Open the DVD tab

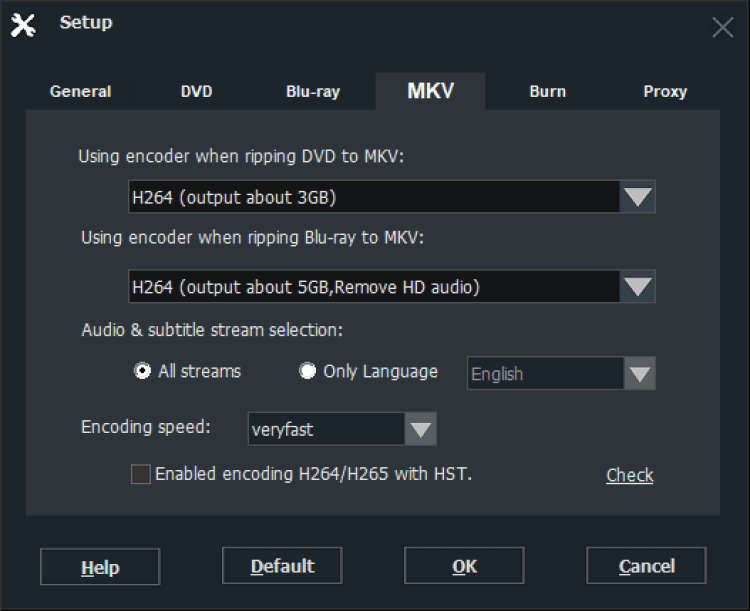coord(196,91)
